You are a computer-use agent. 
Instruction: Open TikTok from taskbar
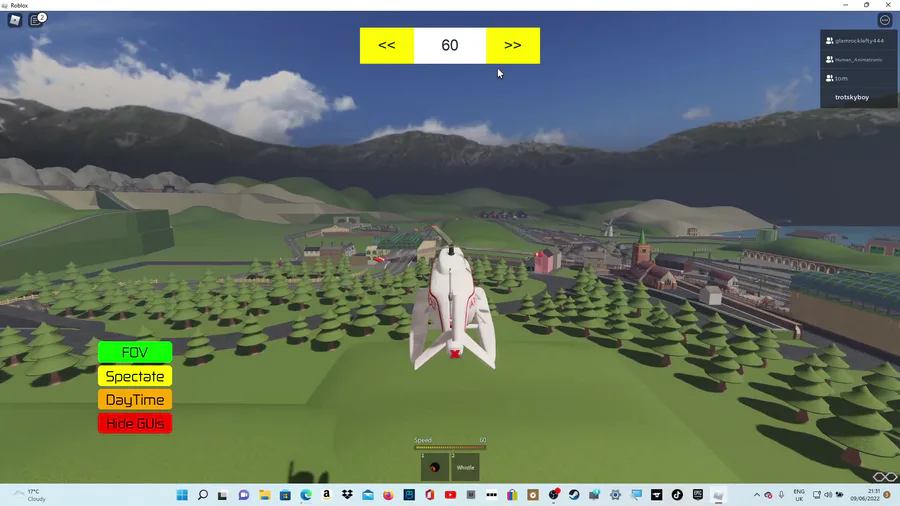click(677, 495)
